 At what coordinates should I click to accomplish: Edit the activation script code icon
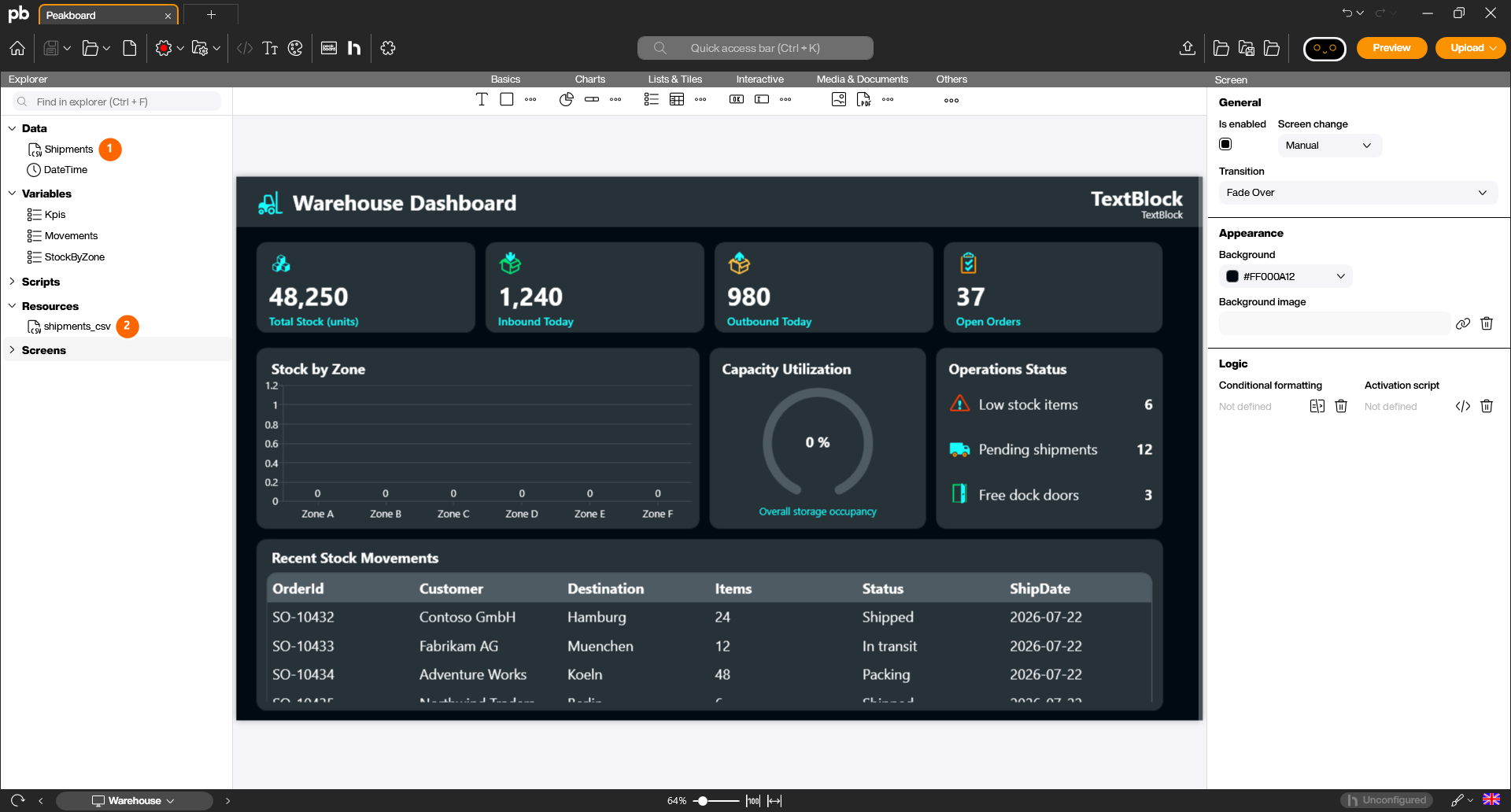1462,406
